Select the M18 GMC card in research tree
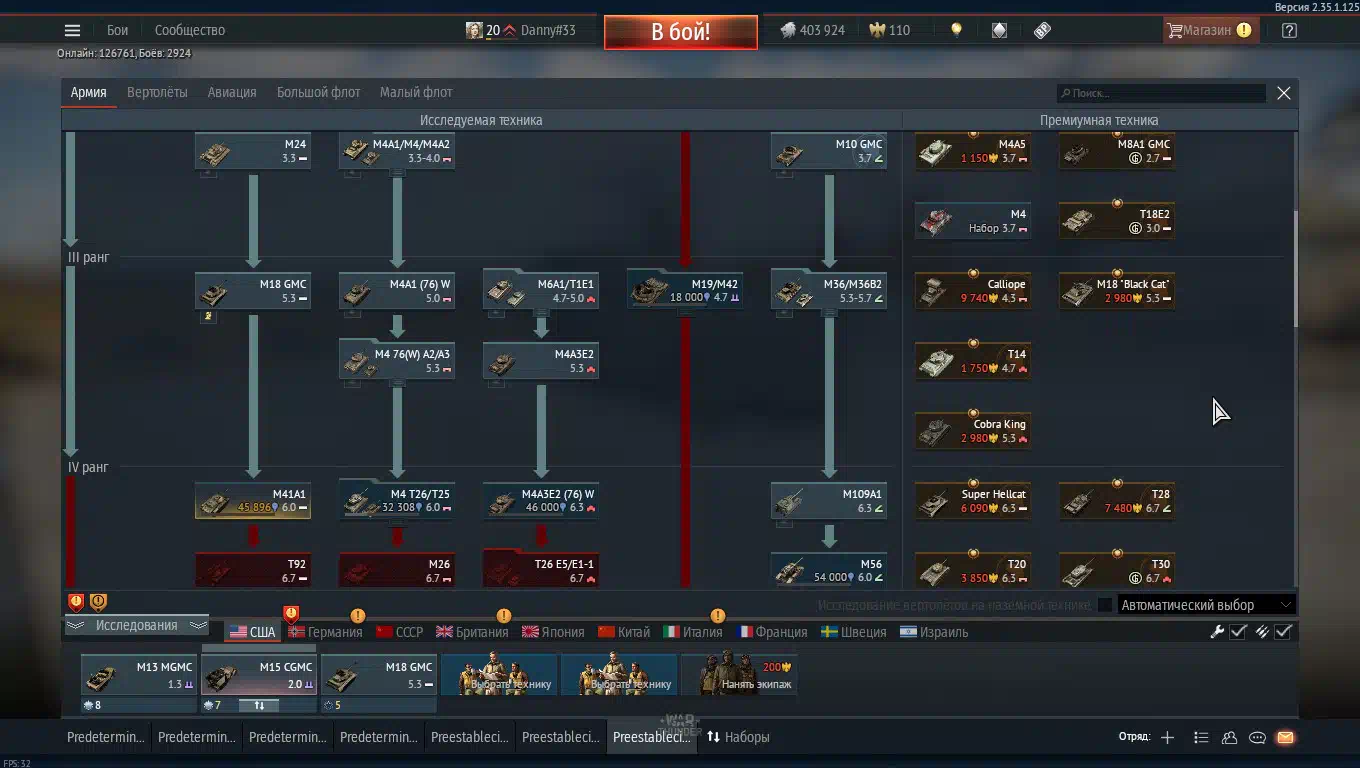Image resolution: width=1360 pixels, height=768 pixels. point(253,290)
